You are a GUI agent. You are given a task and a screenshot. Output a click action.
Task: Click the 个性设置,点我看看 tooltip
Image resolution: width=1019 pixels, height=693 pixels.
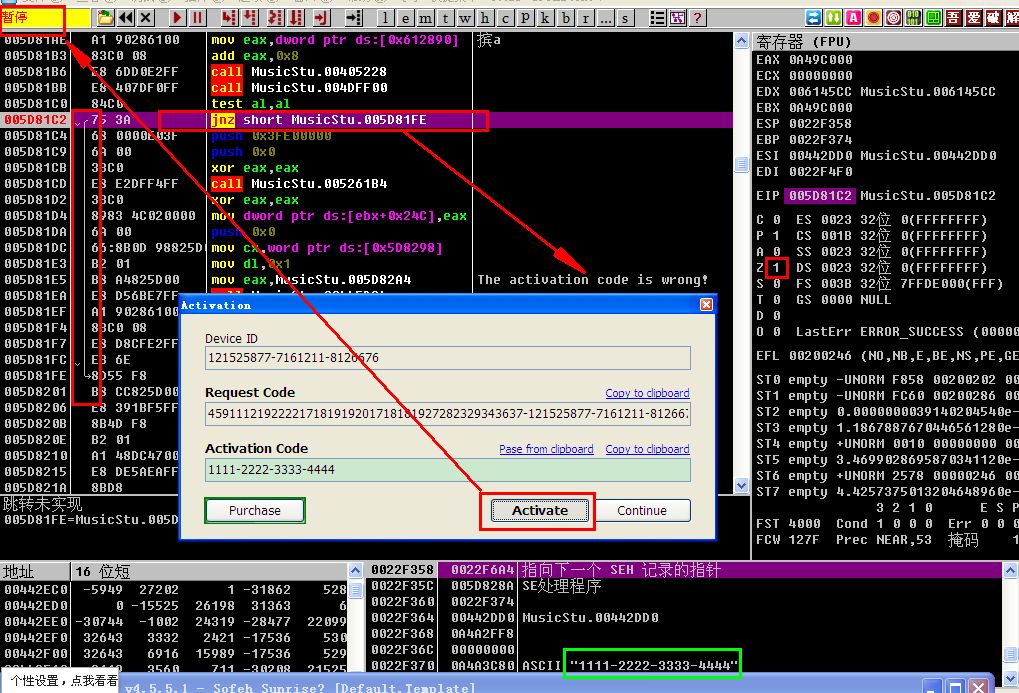(x=64, y=680)
